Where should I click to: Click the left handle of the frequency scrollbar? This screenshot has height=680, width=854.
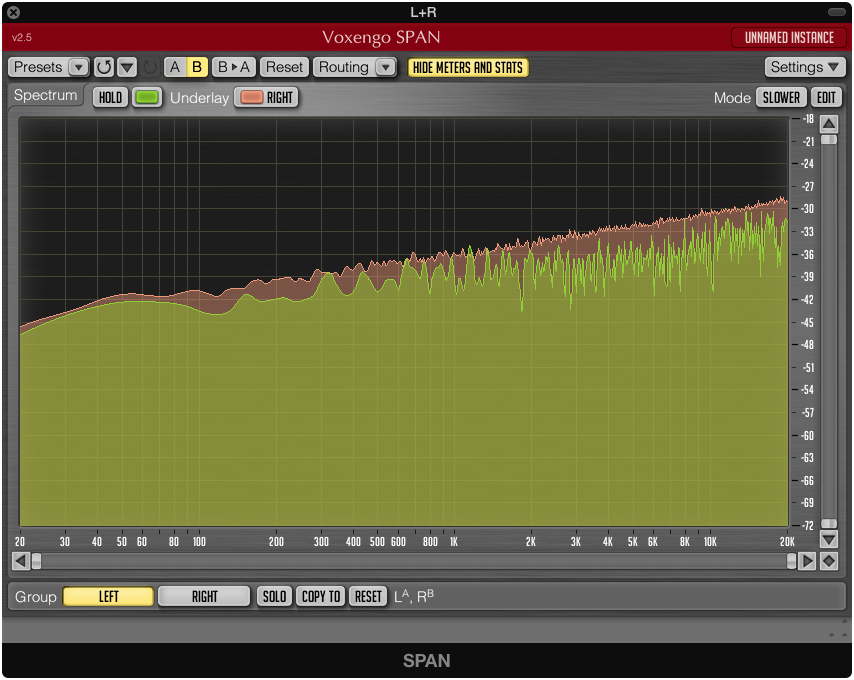[x=36, y=561]
